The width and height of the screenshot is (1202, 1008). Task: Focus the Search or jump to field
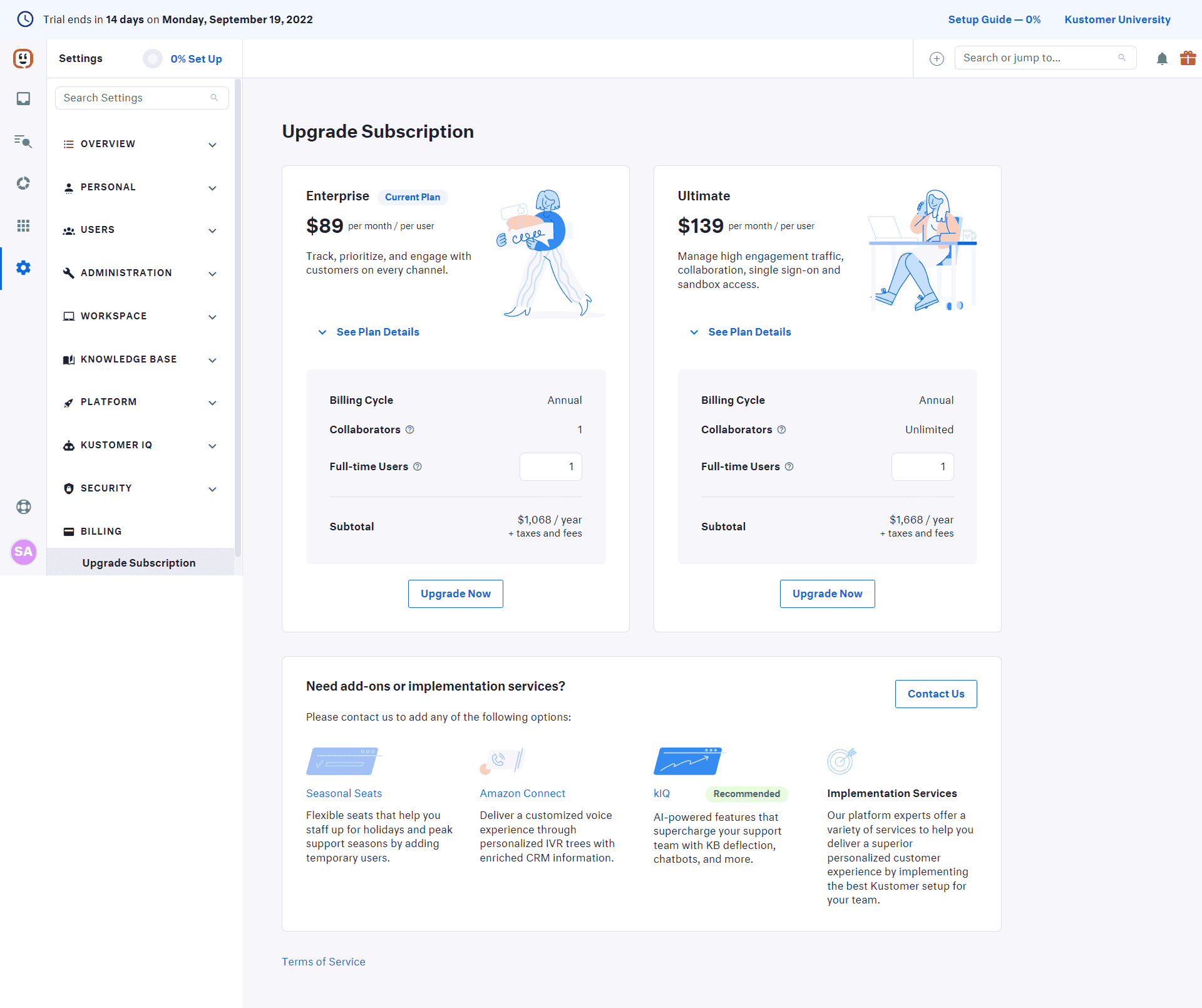pos(1045,58)
